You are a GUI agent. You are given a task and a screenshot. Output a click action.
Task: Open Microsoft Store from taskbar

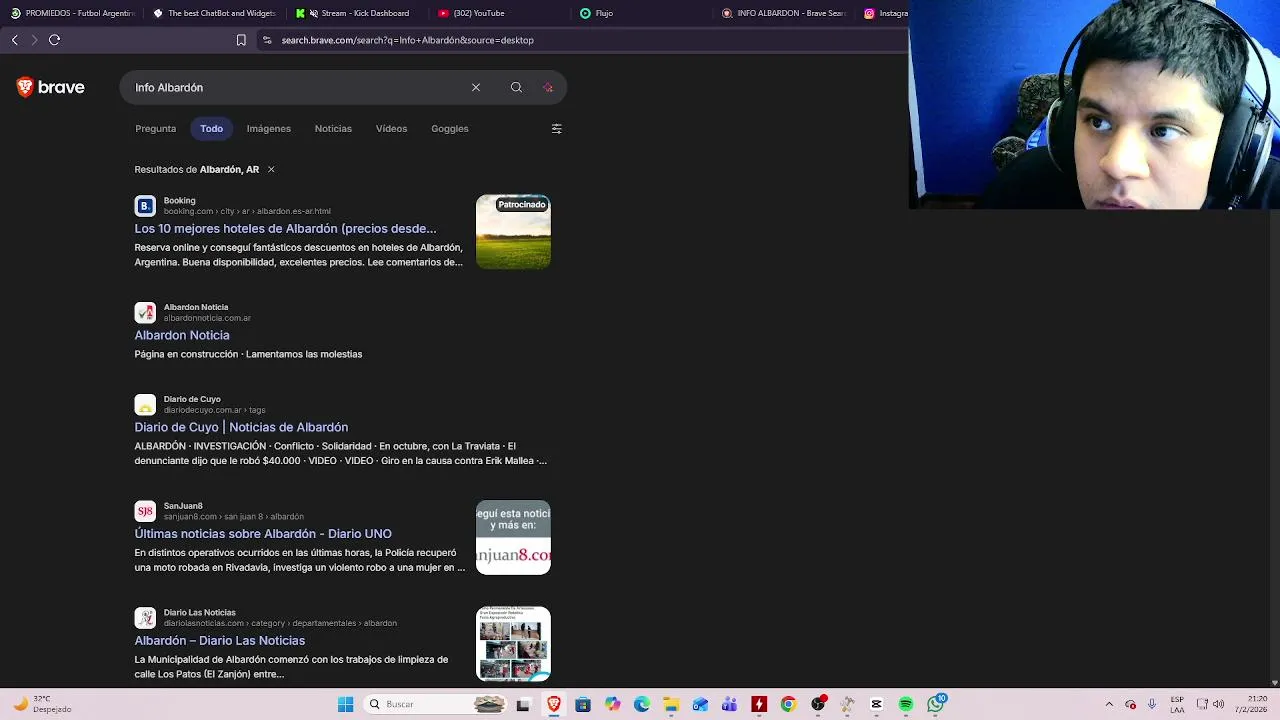pos(583,704)
